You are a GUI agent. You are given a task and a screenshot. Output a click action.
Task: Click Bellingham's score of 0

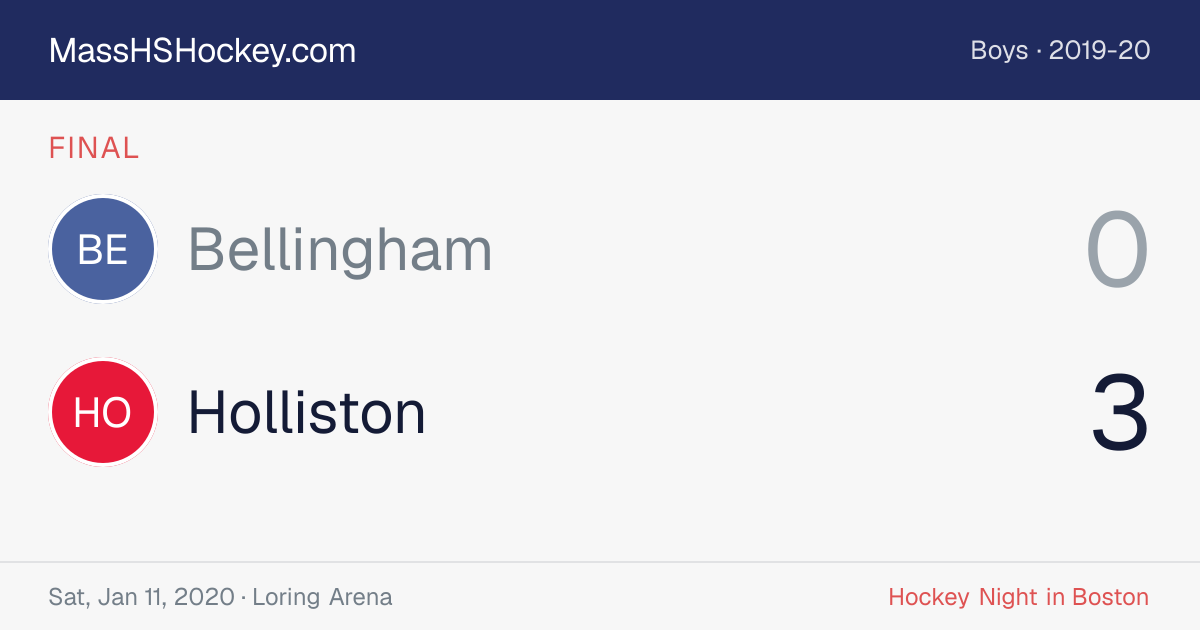pyautogui.click(x=1118, y=250)
